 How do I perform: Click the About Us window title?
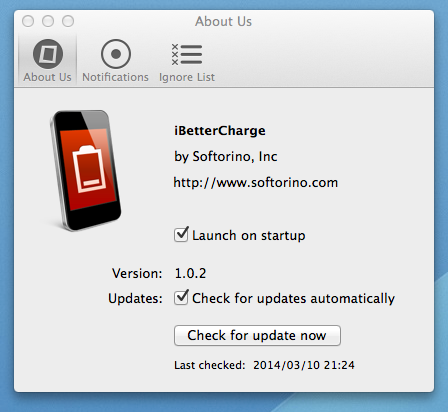click(223, 21)
